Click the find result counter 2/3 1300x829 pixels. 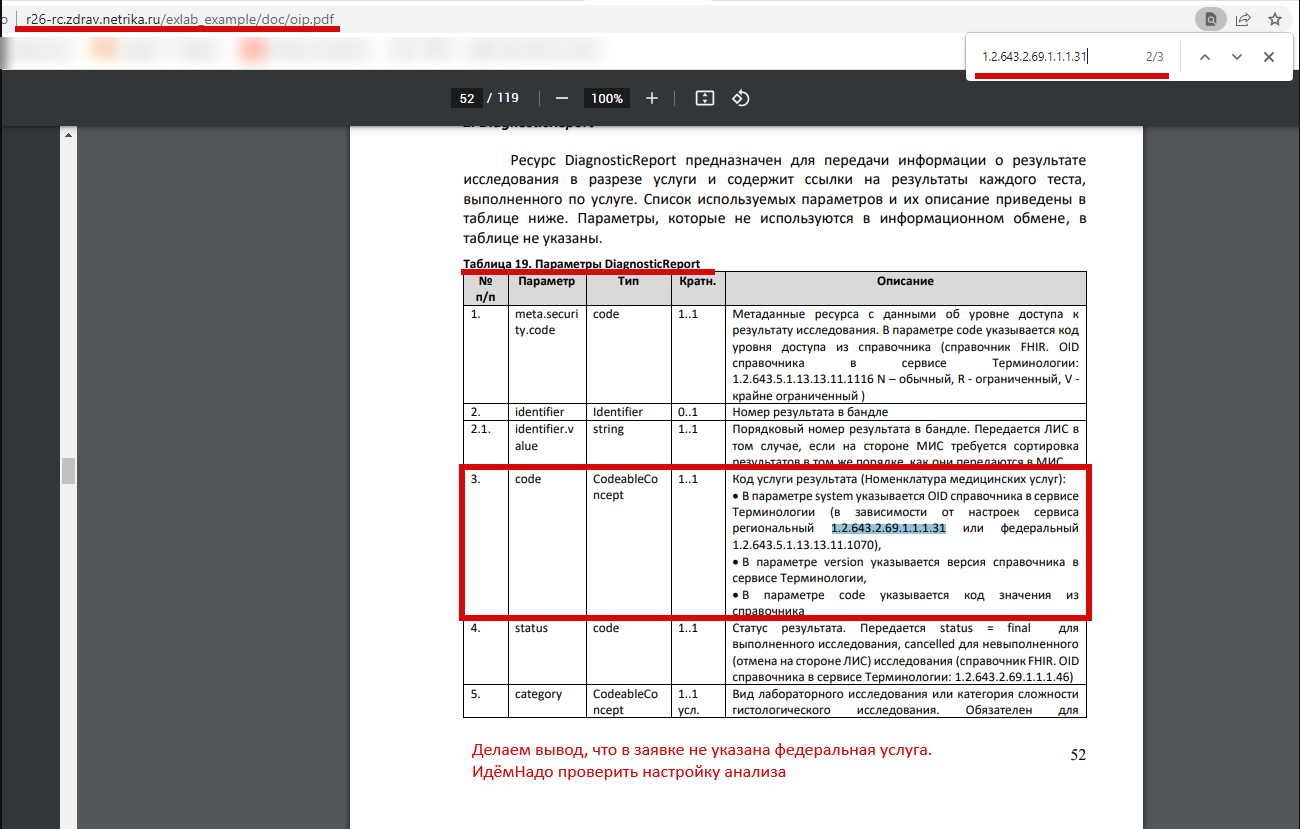pos(1155,57)
